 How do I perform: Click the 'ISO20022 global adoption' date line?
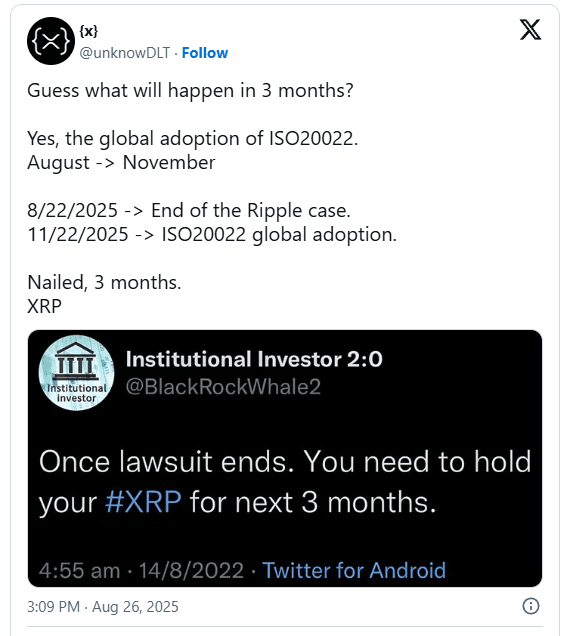pyautogui.click(x=212, y=234)
